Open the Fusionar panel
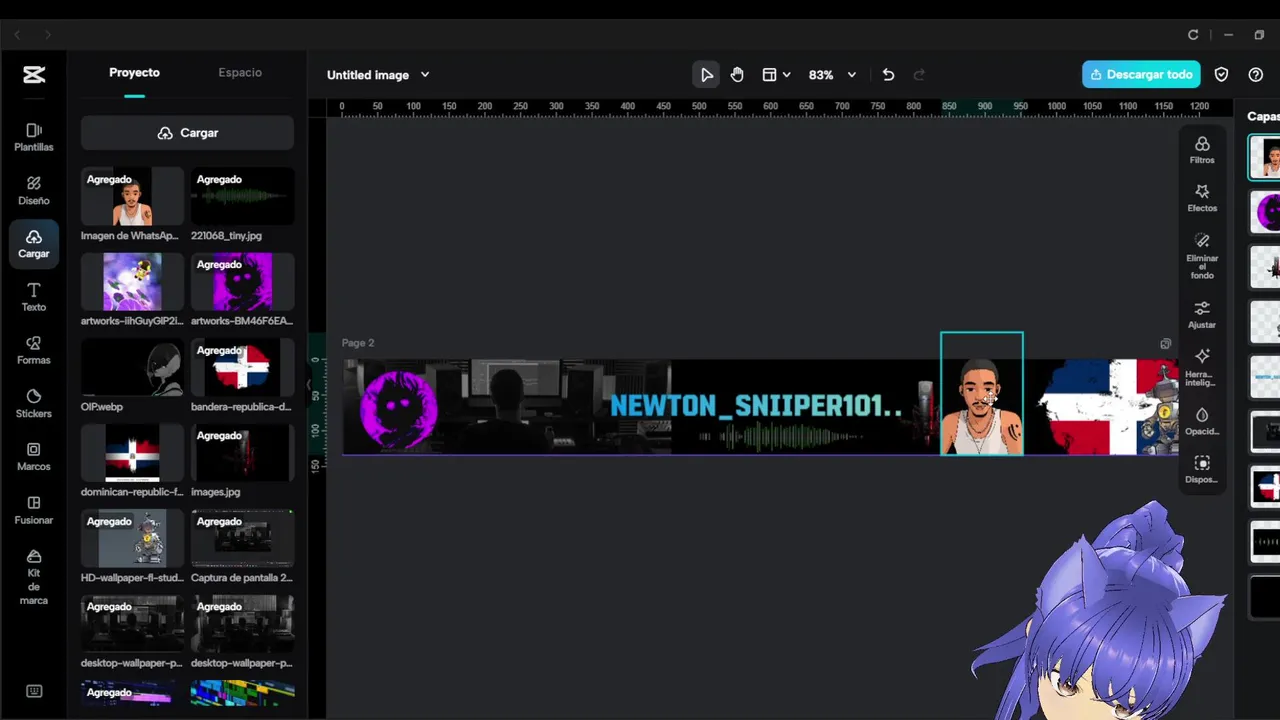The image size is (1280, 720). tap(34, 510)
